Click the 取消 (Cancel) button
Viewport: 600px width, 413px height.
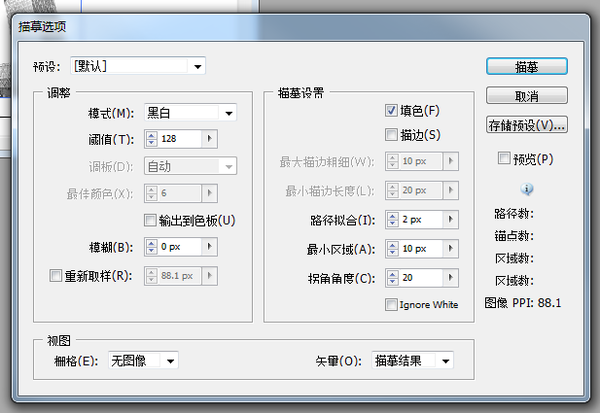point(527,96)
